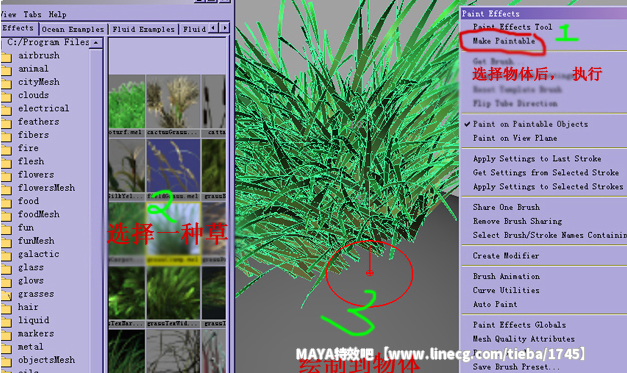Screen dimensions: 627x373
Task: Select the hair folder entry
Action: click(x=28, y=307)
